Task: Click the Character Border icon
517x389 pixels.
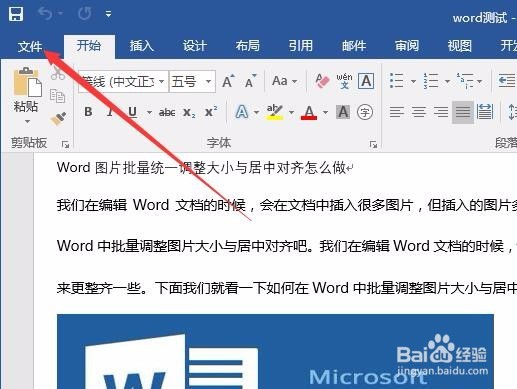Action: coord(366,81)
